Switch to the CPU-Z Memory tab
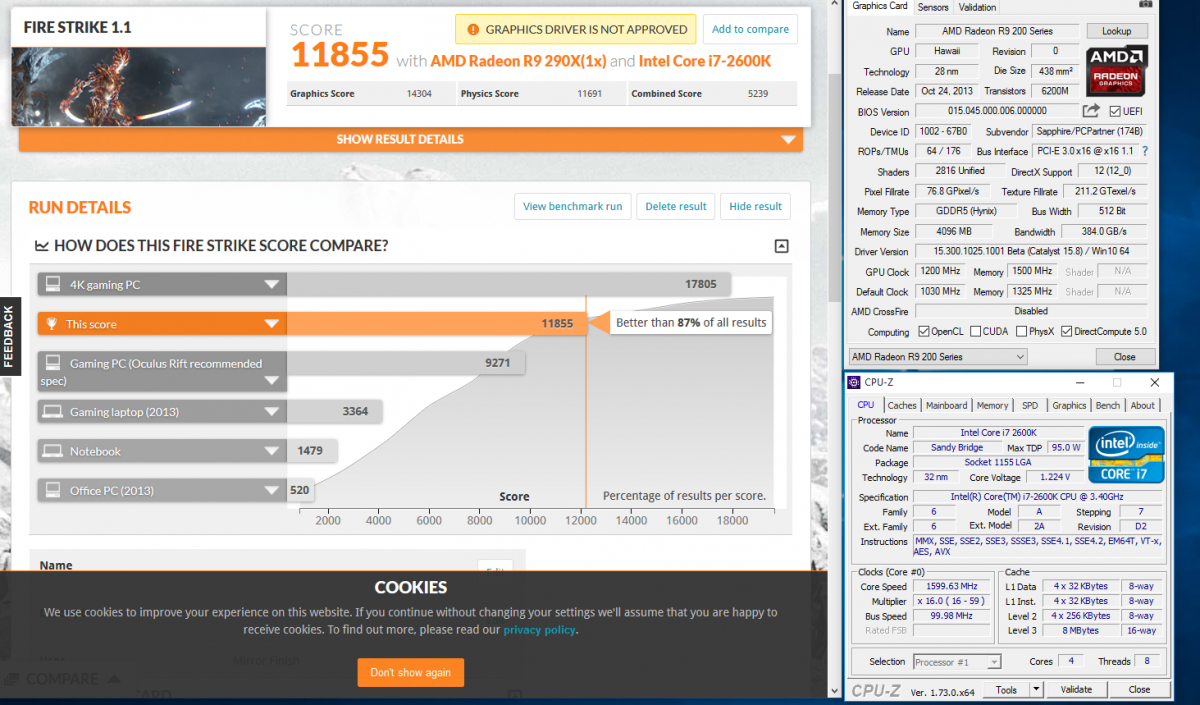 992,405
